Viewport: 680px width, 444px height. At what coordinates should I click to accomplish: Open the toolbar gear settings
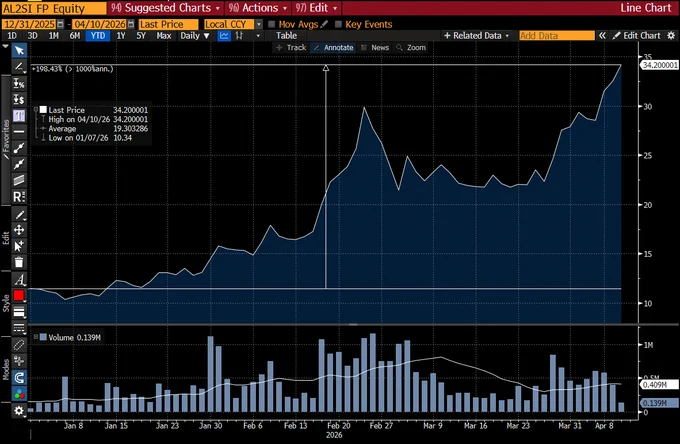tap(19, 410)
